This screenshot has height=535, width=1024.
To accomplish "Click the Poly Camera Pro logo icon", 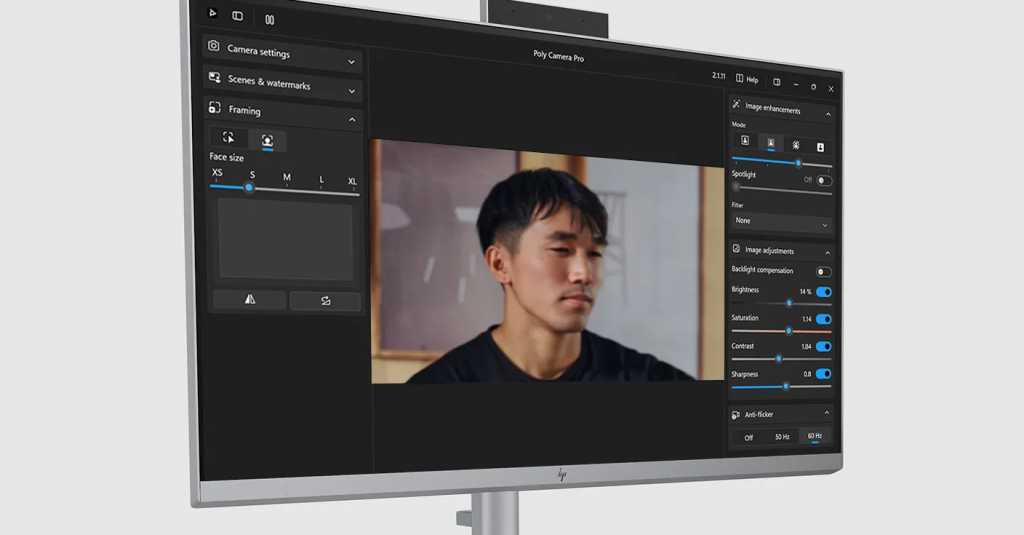I will (x=211, y=12).
